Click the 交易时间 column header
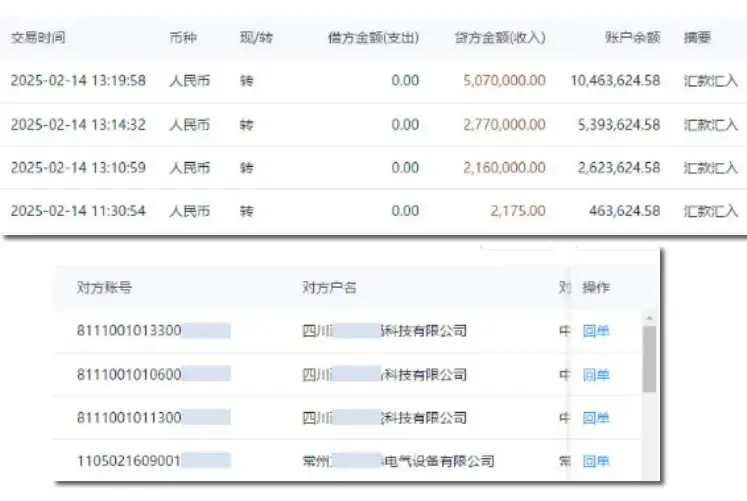This screenshot has height=501, width=747. (38, 38)
